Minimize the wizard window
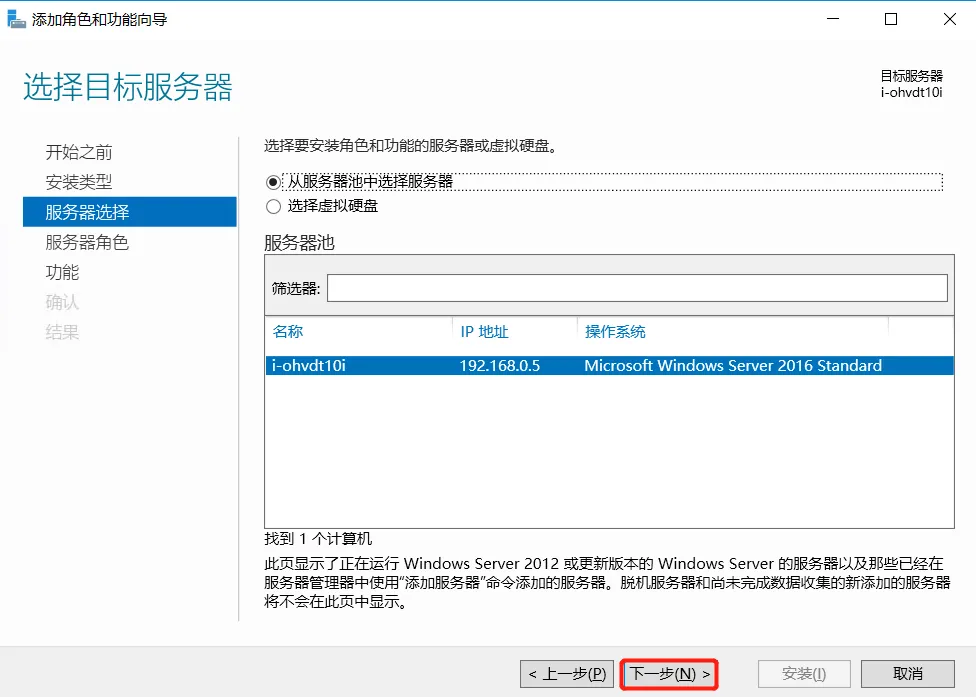Screen dimensions: 976x697 coord(833,19)
